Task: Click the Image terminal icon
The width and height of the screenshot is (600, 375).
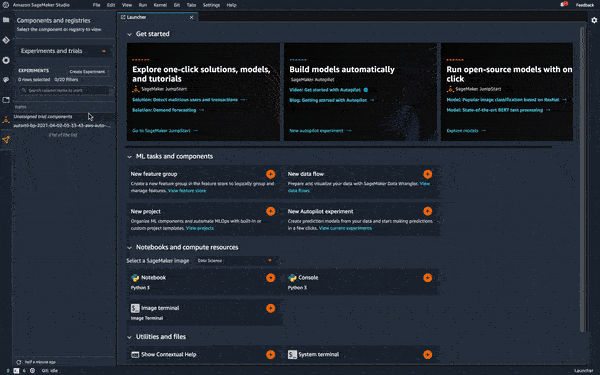Action: click(x=135, y=308)
